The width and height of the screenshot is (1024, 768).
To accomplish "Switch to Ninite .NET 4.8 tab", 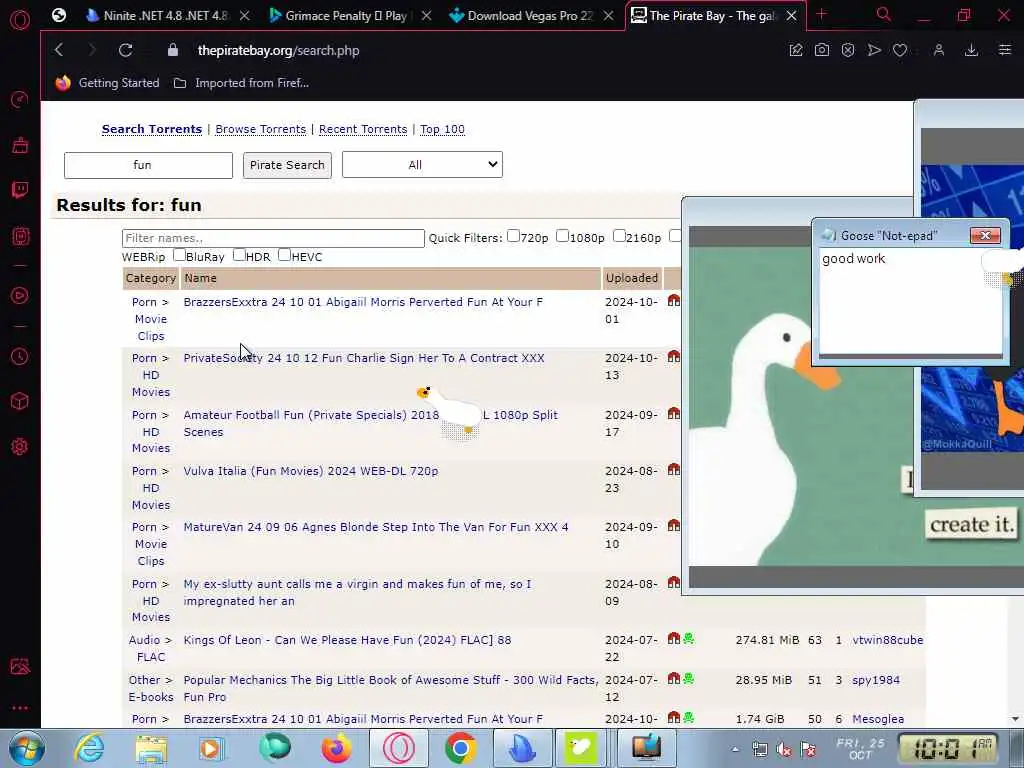I will coord(165,16).
